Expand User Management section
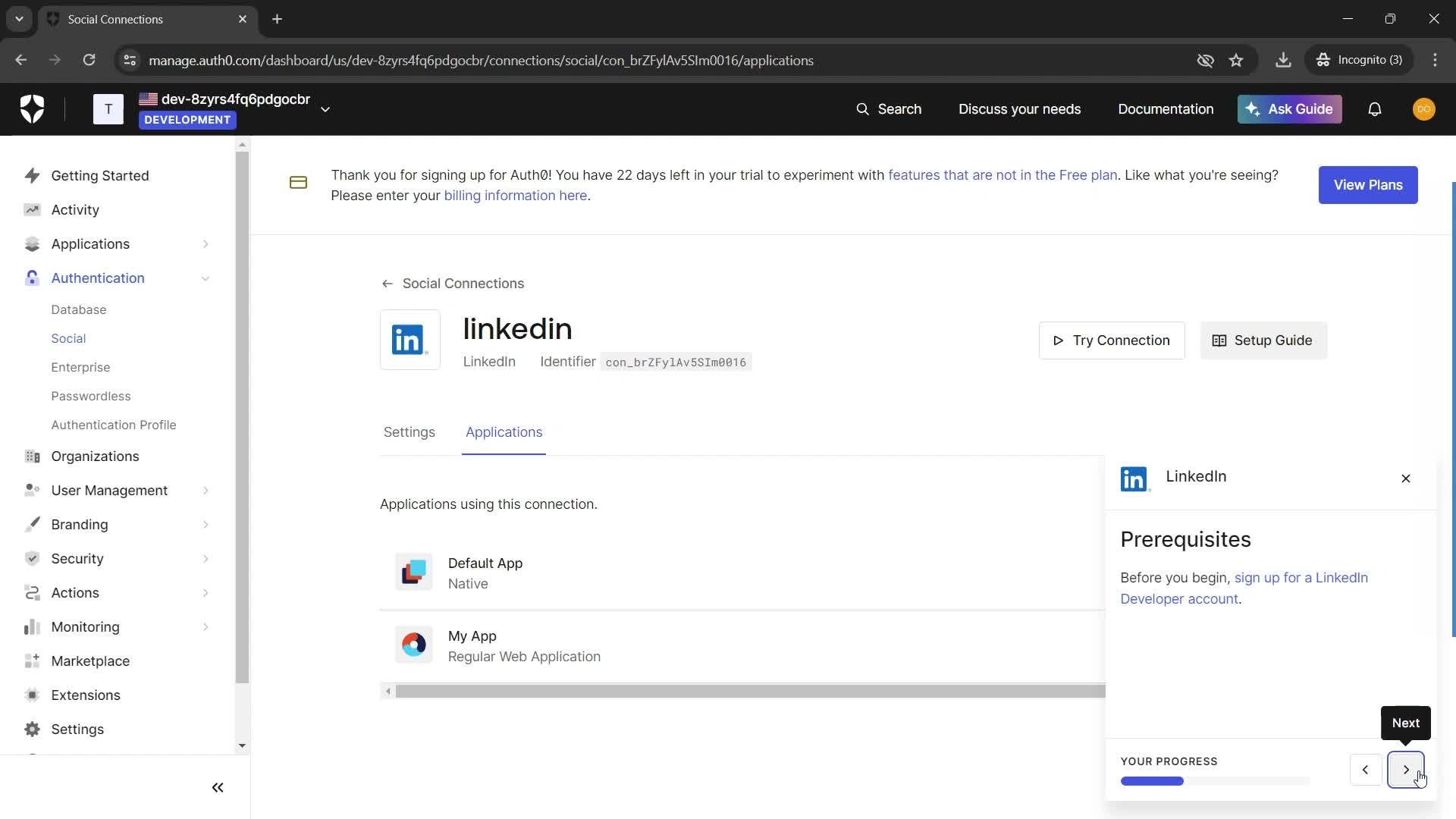1456x819 pixels. coord(205,491)
